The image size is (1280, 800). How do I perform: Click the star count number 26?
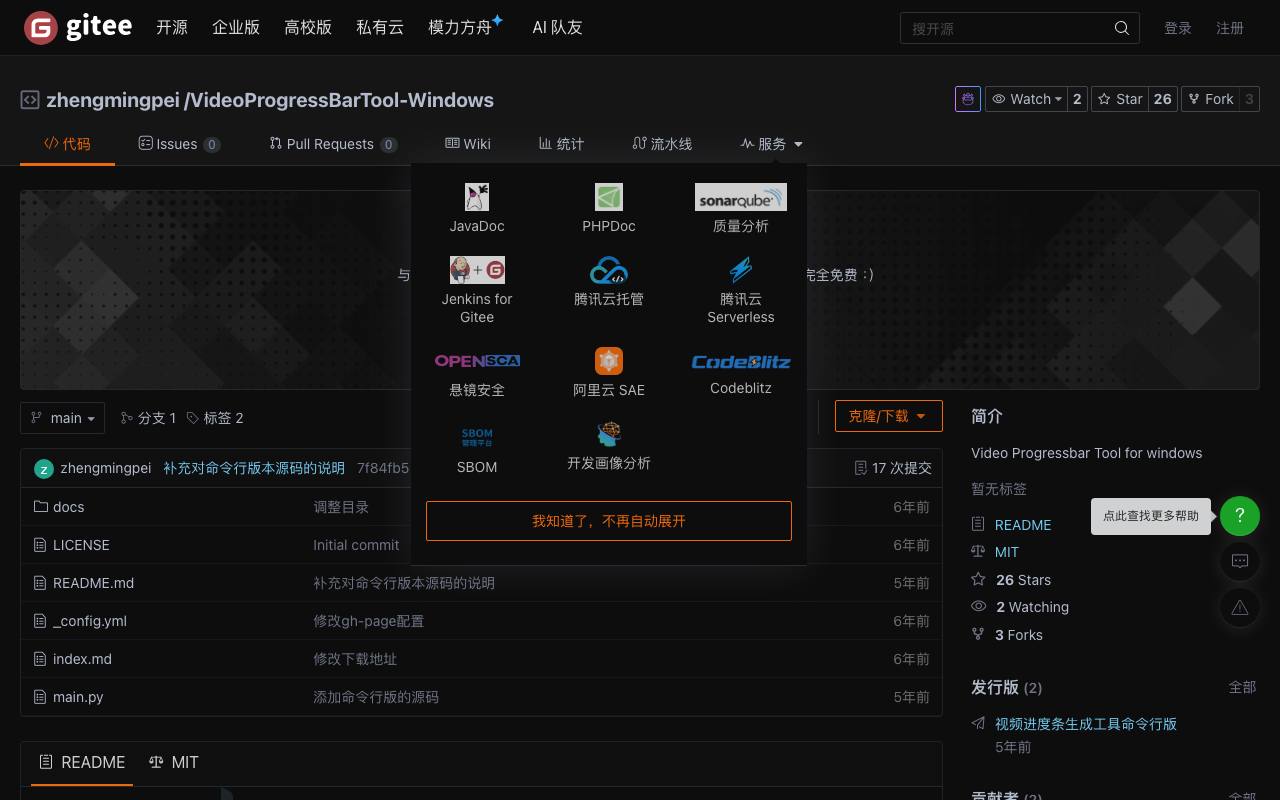(1162, 99)
